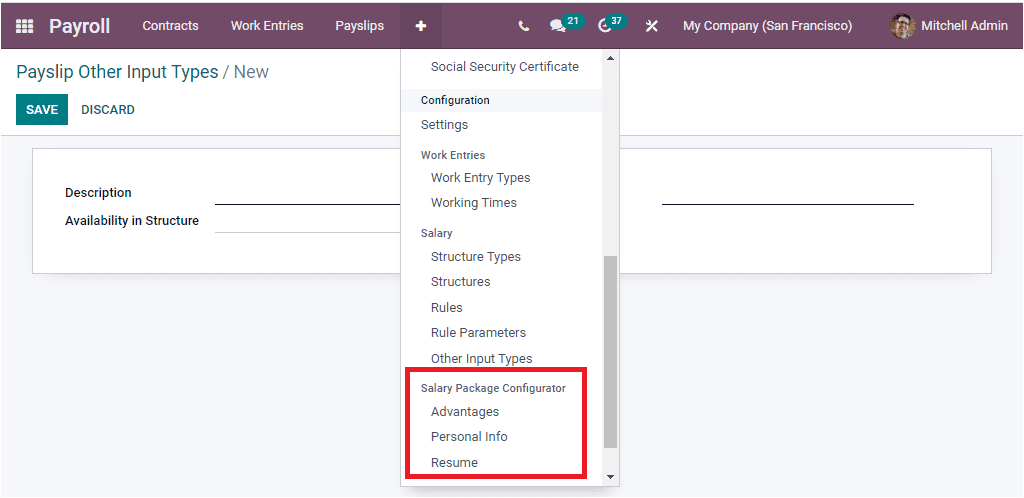Click the dropdown scrollbar up arrow
Screen dimensions: 1024x498
[x=611, y=58]
